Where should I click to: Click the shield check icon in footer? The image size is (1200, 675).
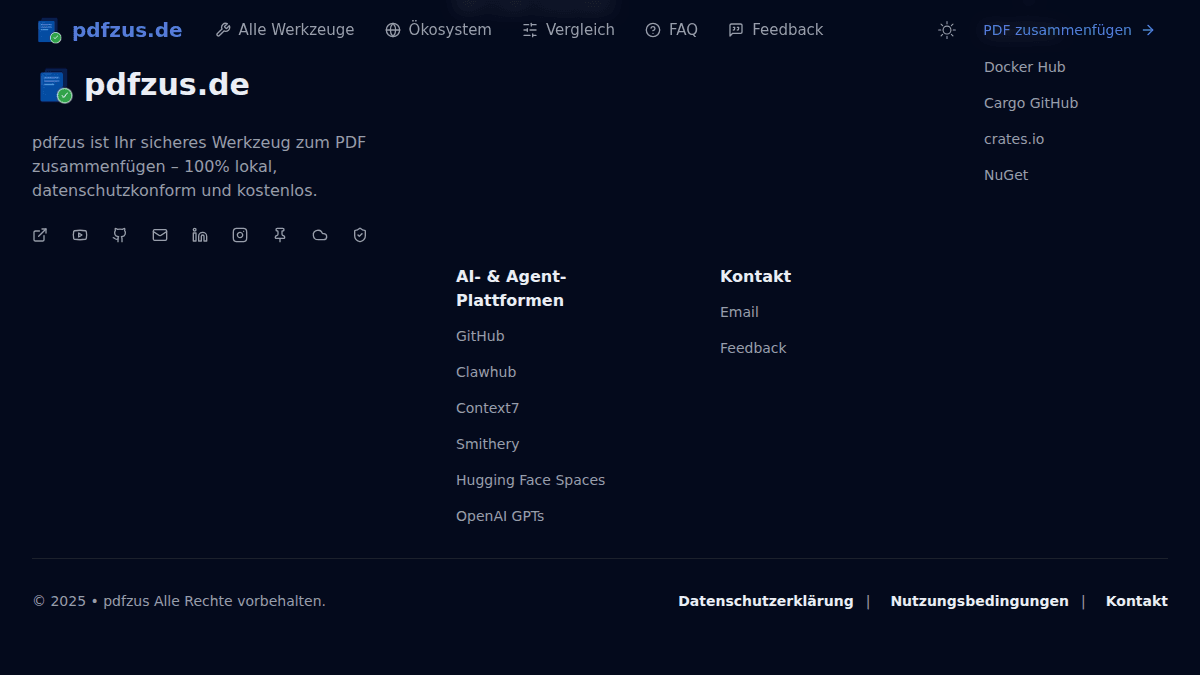coord(360,235)
